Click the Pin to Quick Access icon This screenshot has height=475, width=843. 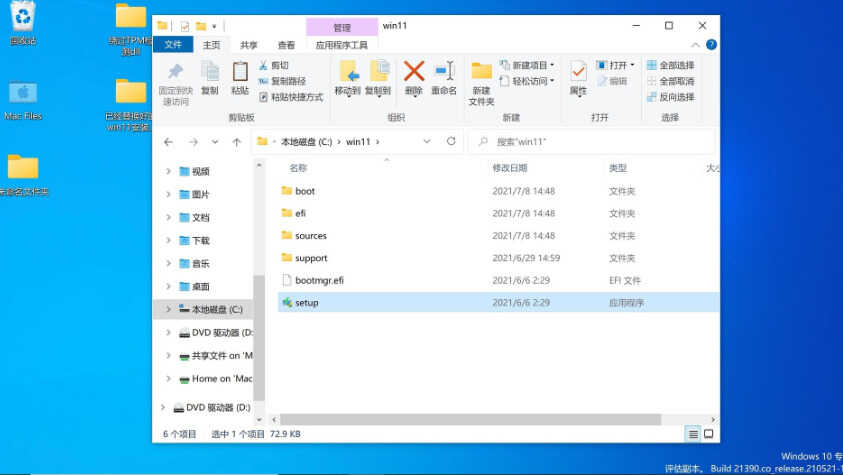[x=175, y=73]
